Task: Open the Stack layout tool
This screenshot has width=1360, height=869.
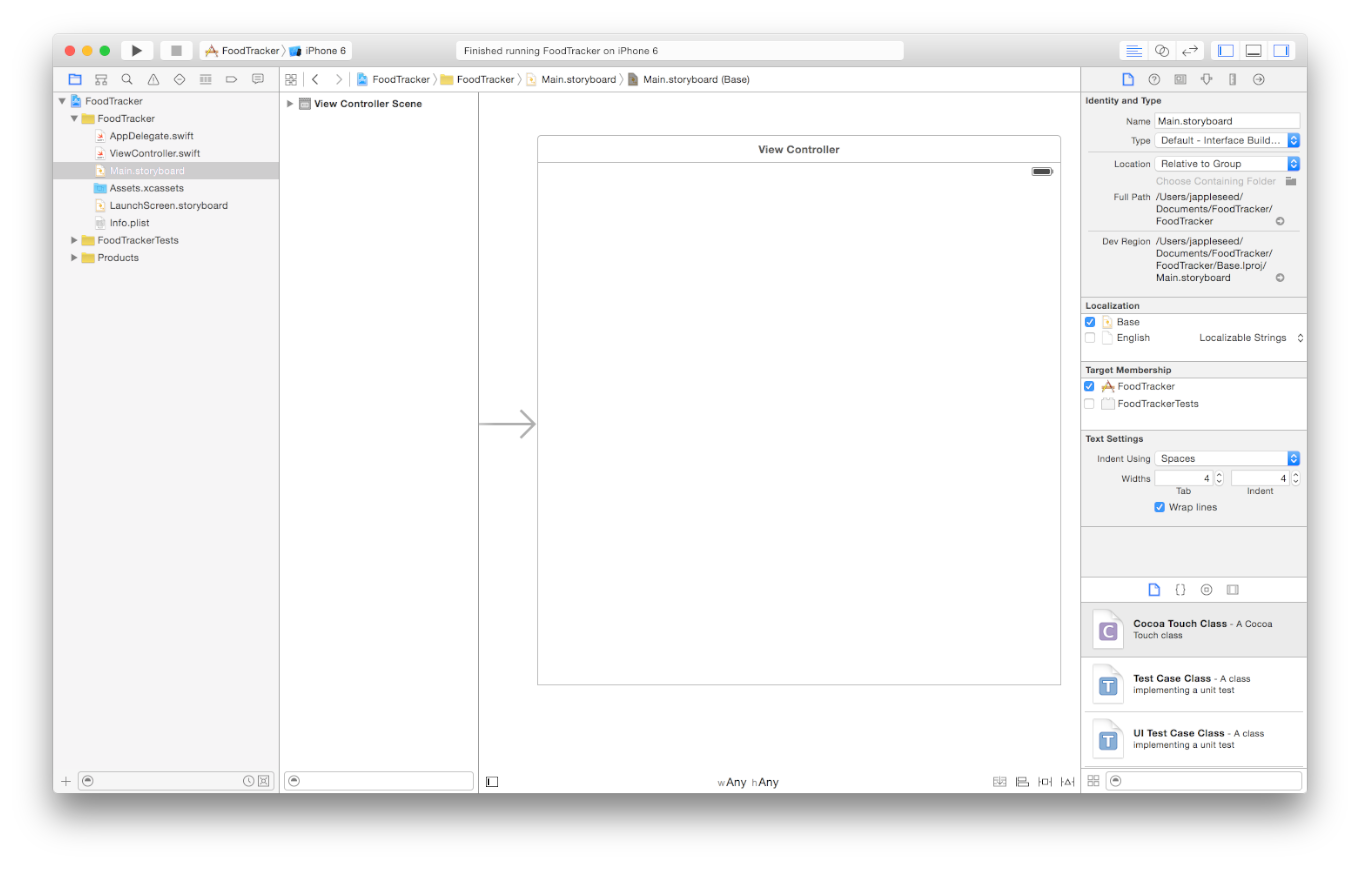Action: (x=999, y=782)
